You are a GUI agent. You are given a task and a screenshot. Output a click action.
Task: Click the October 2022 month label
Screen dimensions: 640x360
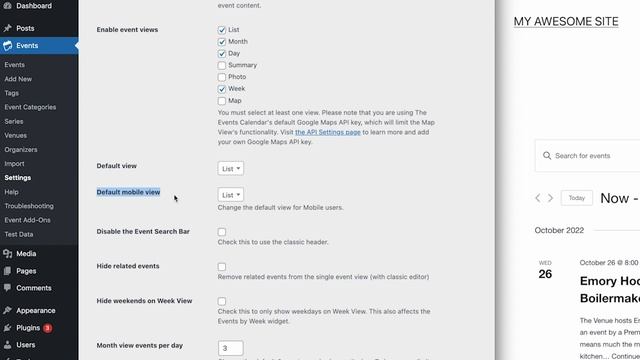point(559,230)
